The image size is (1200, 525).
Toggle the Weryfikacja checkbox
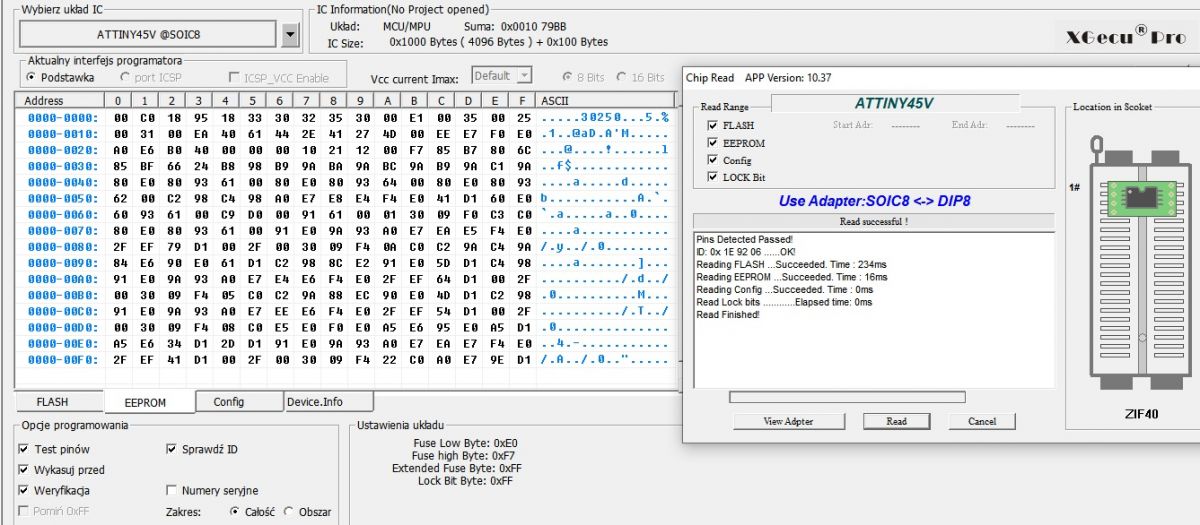(x=24, y=491)
